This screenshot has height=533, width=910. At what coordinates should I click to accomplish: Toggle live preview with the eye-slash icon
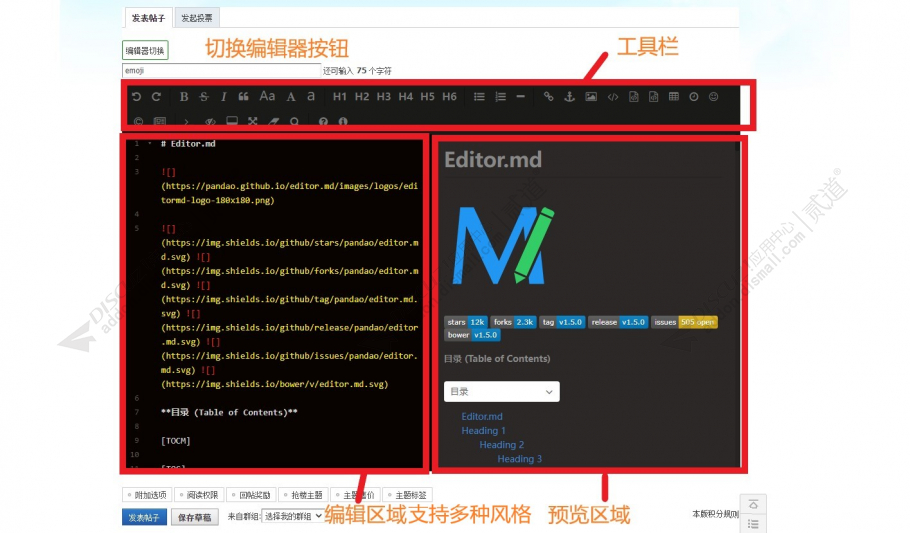pos(210,121)
